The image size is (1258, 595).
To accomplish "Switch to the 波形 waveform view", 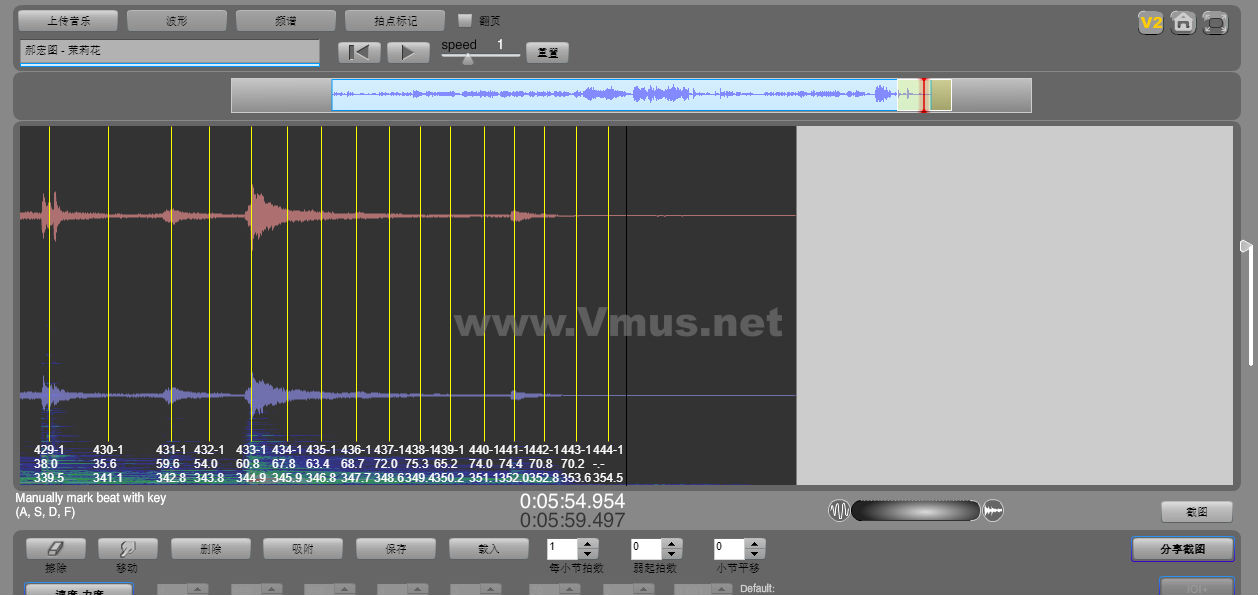I will 177,20.
